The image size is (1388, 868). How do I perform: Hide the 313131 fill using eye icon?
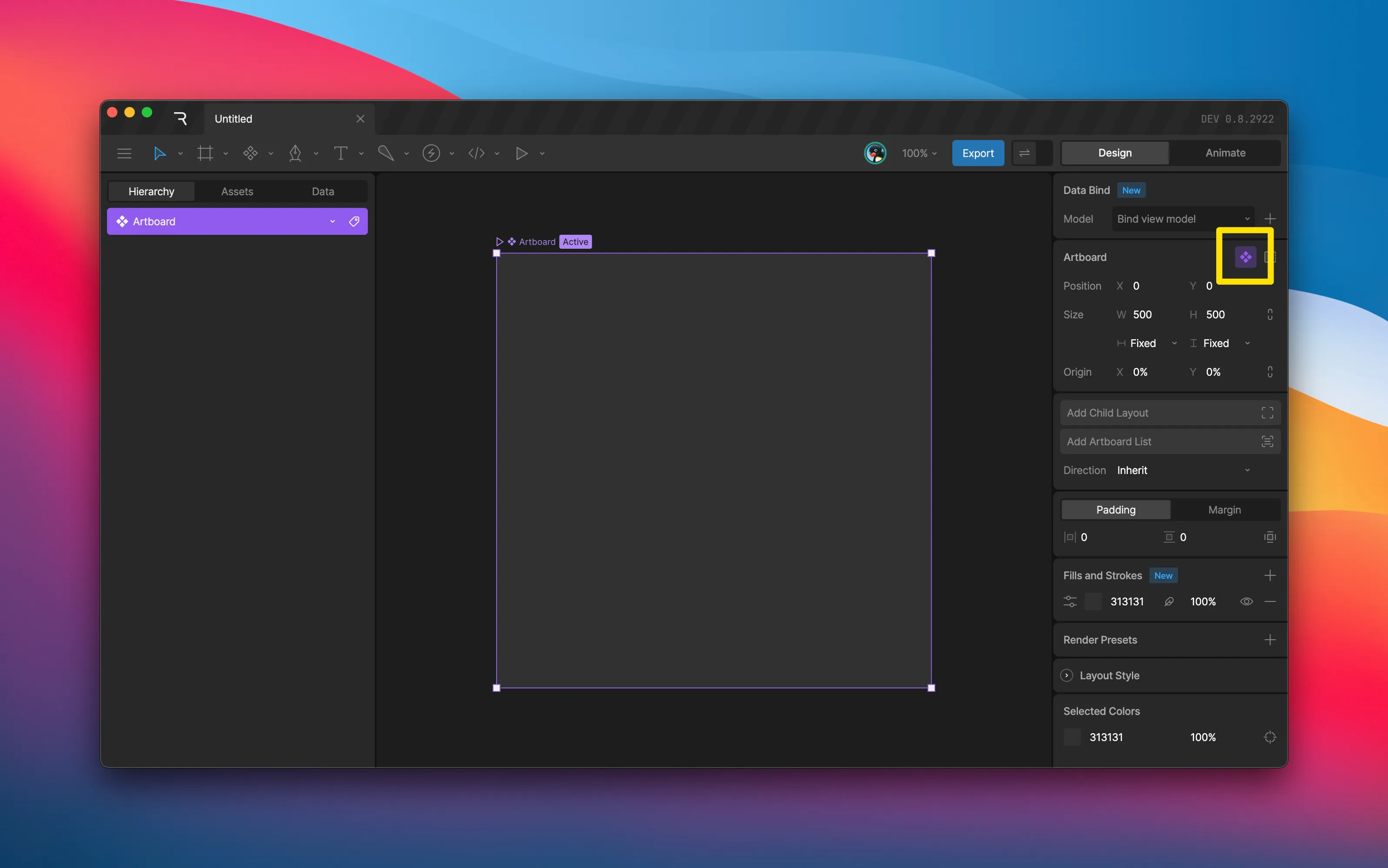point(1246,601)
